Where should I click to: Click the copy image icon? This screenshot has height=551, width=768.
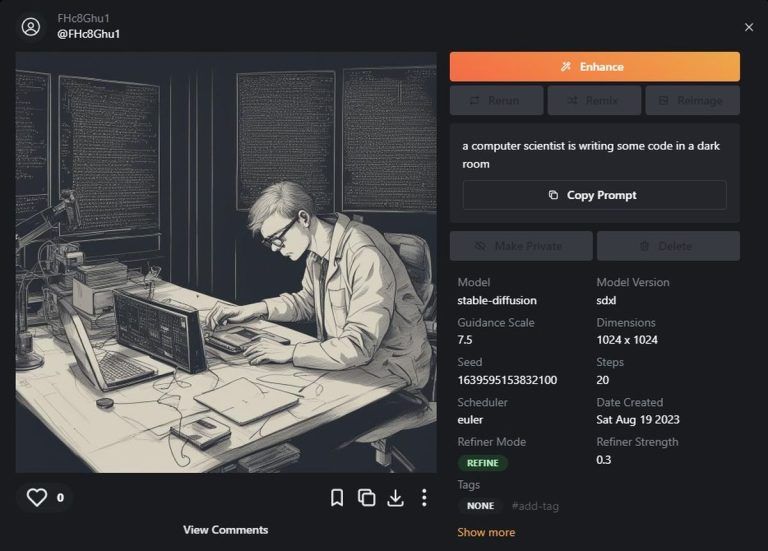point(366,497)
